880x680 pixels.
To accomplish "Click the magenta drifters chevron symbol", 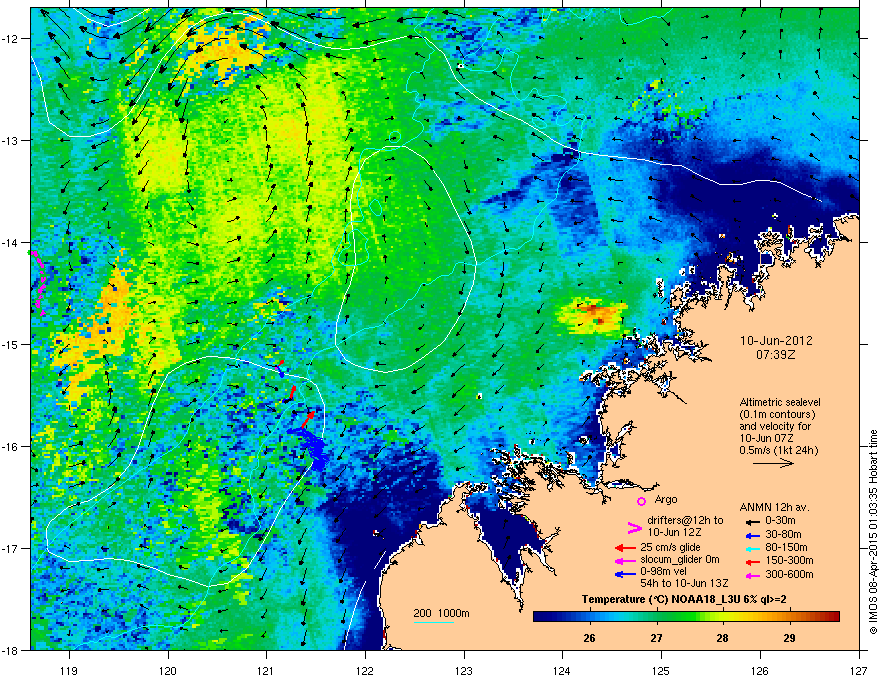I will (634, 527).
